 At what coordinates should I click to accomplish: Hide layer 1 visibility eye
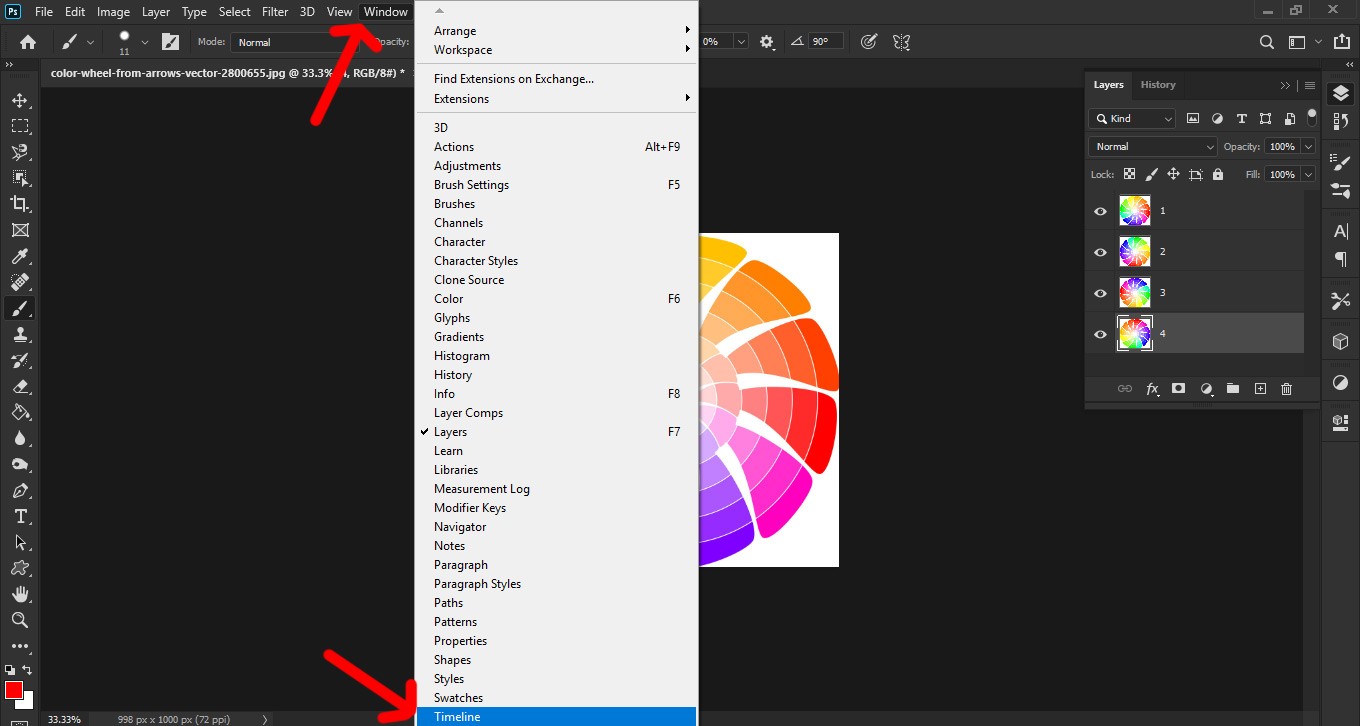pyautogui.click(x=1100, y=211)
